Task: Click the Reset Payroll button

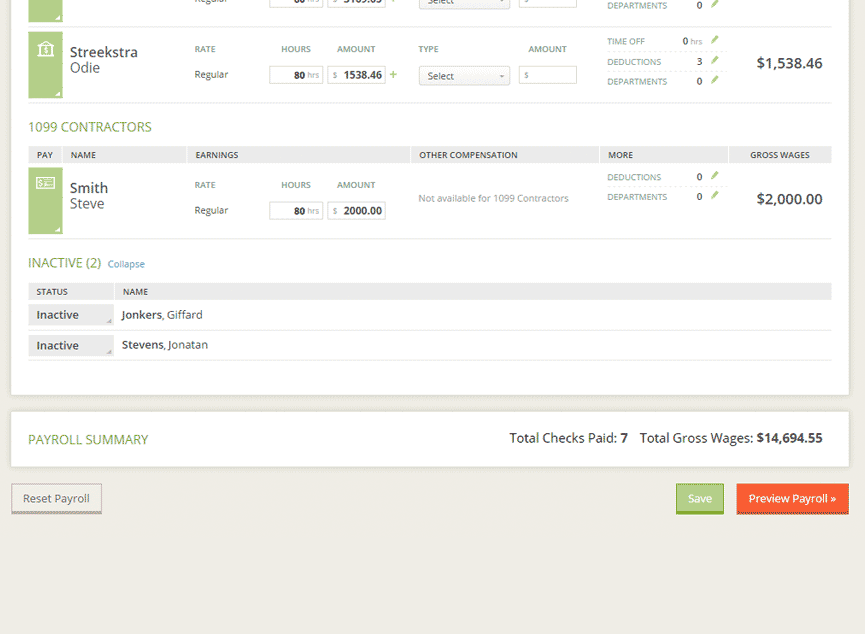Action: 56,498
